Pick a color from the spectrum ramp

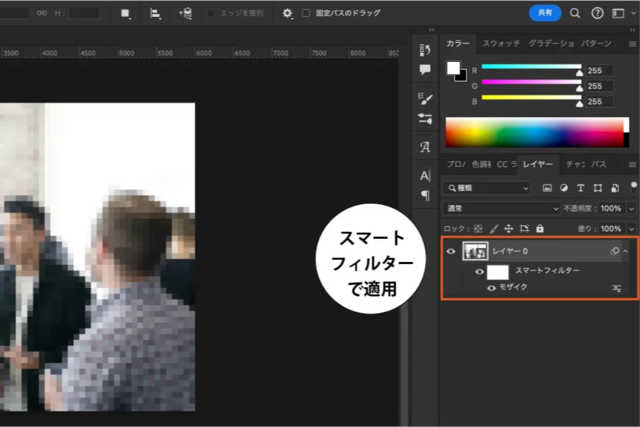[x=537, y=132]
